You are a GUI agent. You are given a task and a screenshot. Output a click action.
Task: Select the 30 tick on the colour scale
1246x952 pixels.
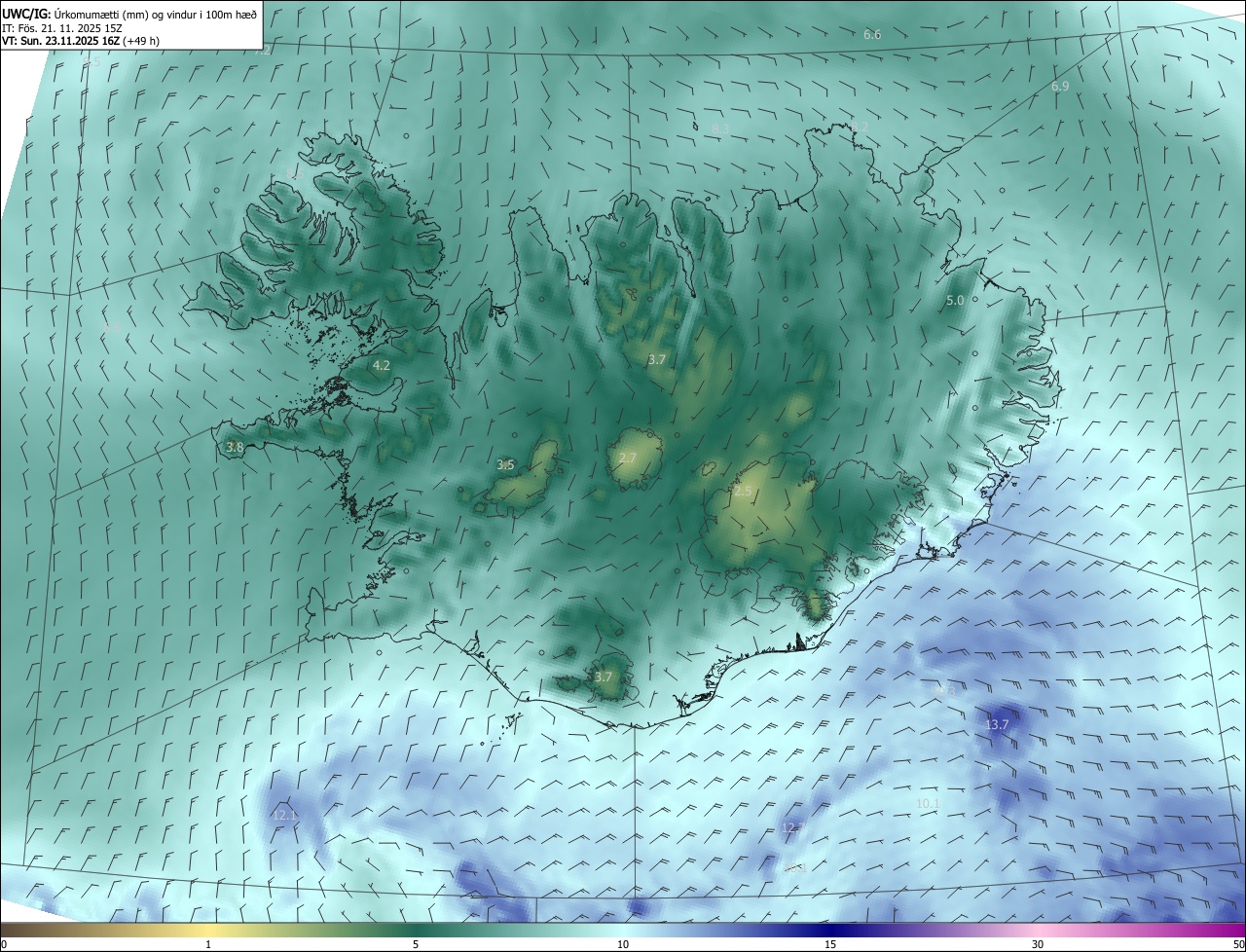(1038, 944)
